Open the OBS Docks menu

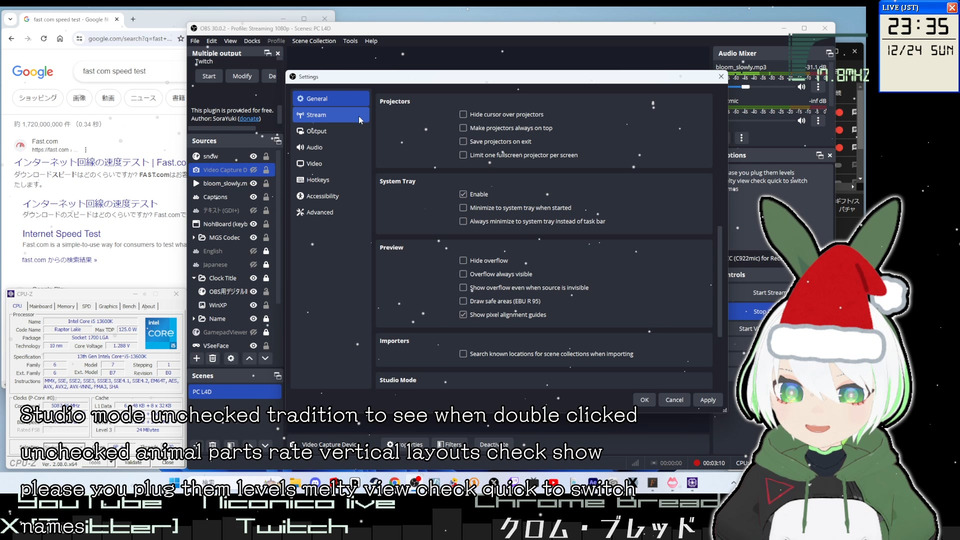coord(252,41)
